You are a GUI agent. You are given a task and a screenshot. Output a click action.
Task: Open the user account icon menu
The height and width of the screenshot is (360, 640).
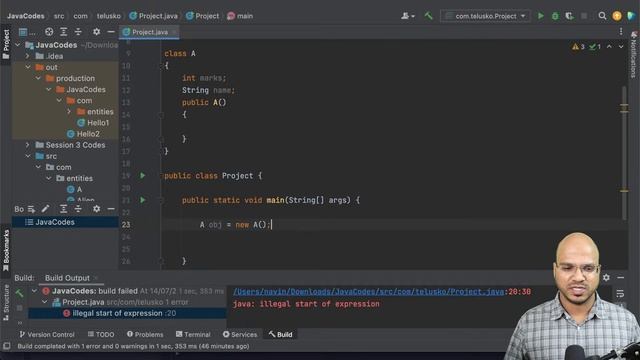pos(407,16)
